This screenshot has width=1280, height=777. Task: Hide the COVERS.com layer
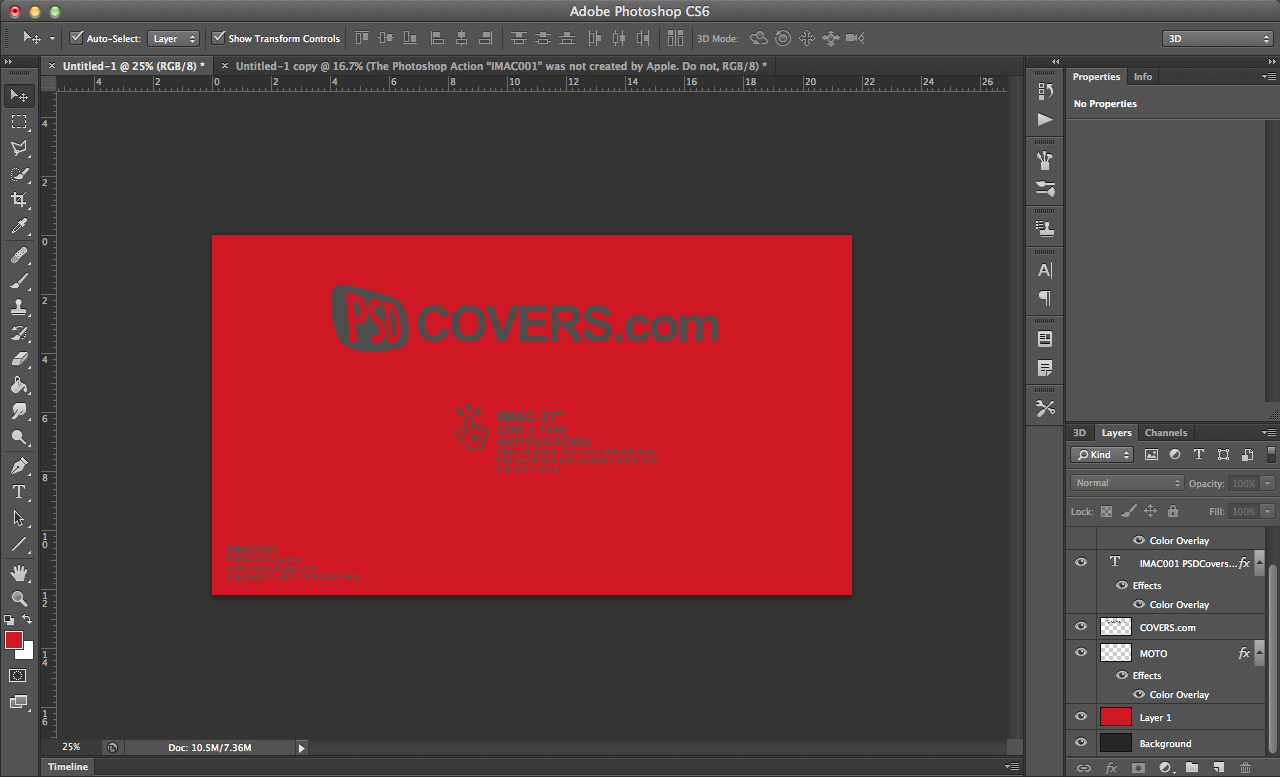(x=1081, y=627)
